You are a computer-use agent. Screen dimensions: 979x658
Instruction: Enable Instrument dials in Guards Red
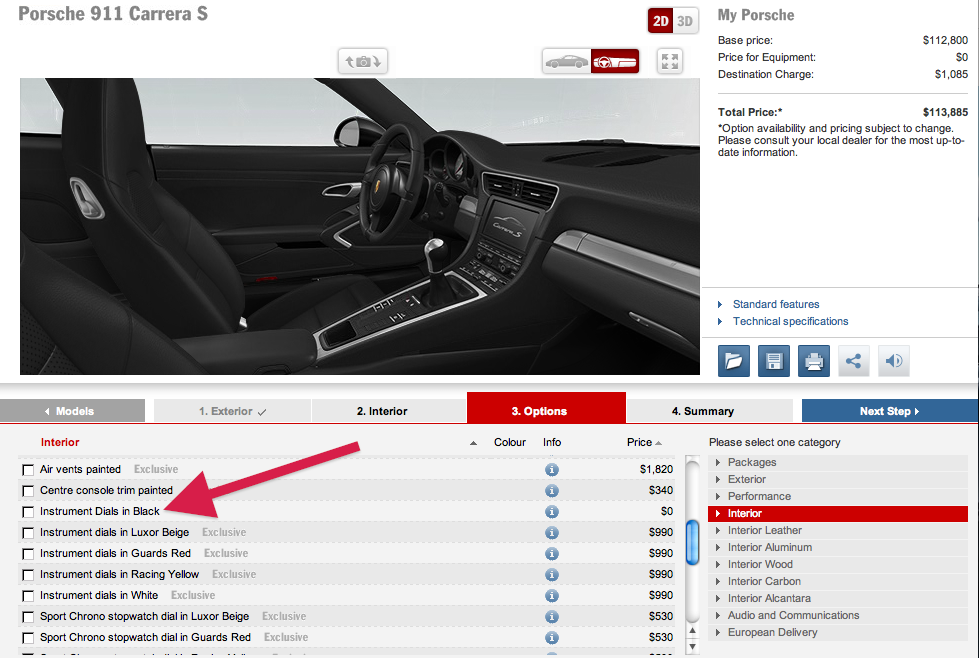coord(28,554)
